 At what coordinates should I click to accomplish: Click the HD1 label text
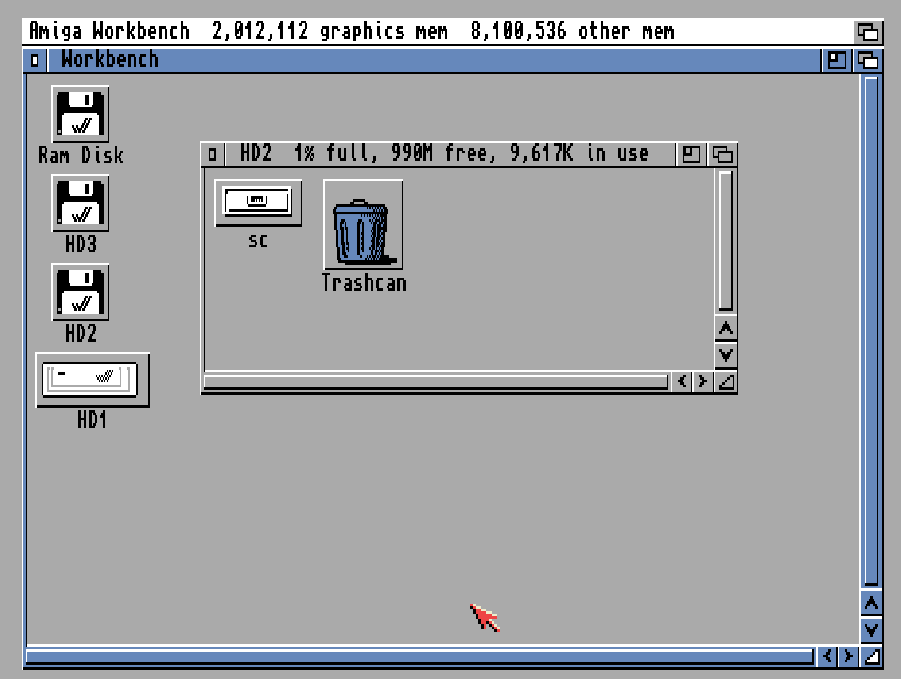tap(92, 420)
